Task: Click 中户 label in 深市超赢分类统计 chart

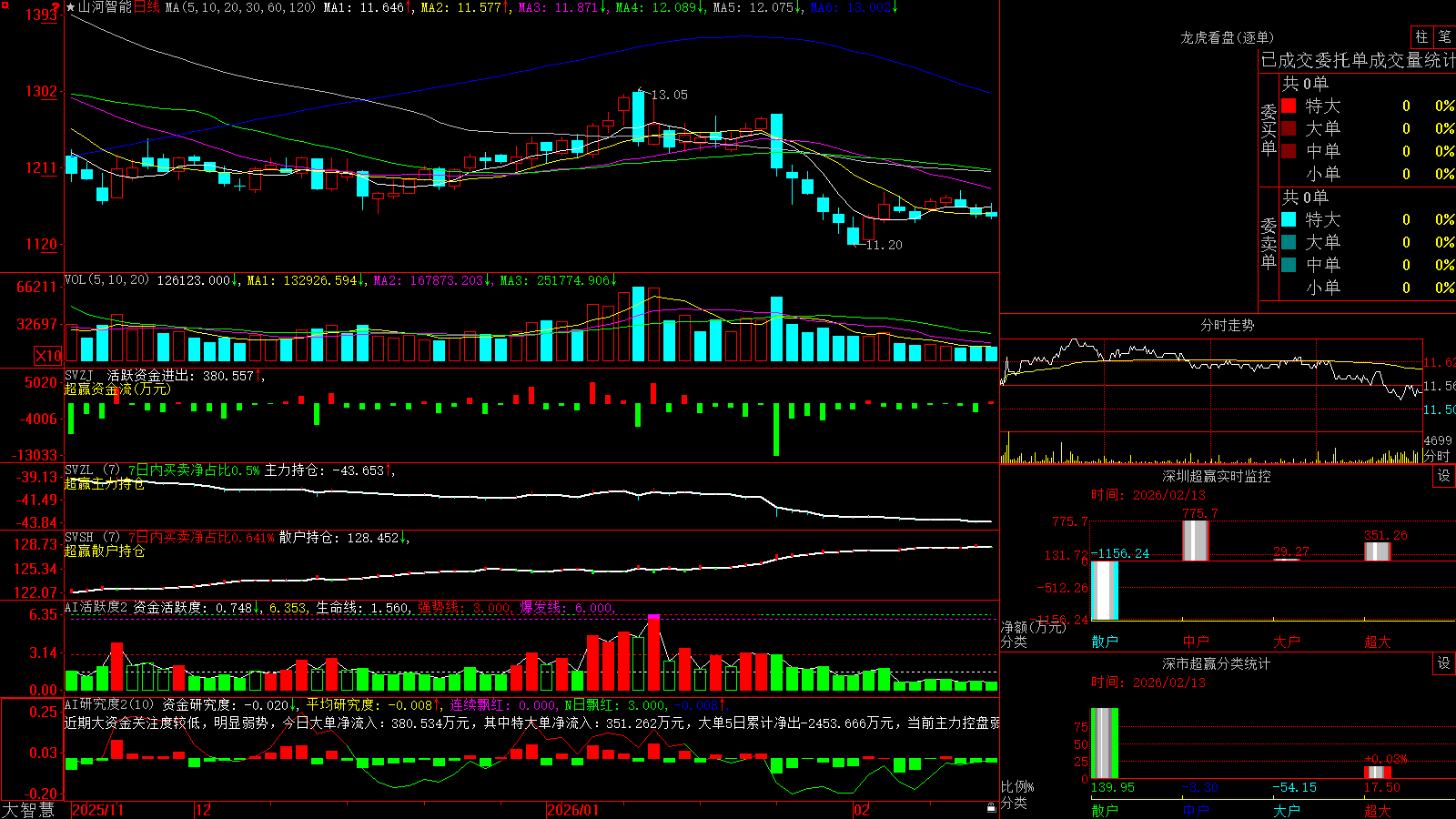Action: click(x=1196, y=810)
